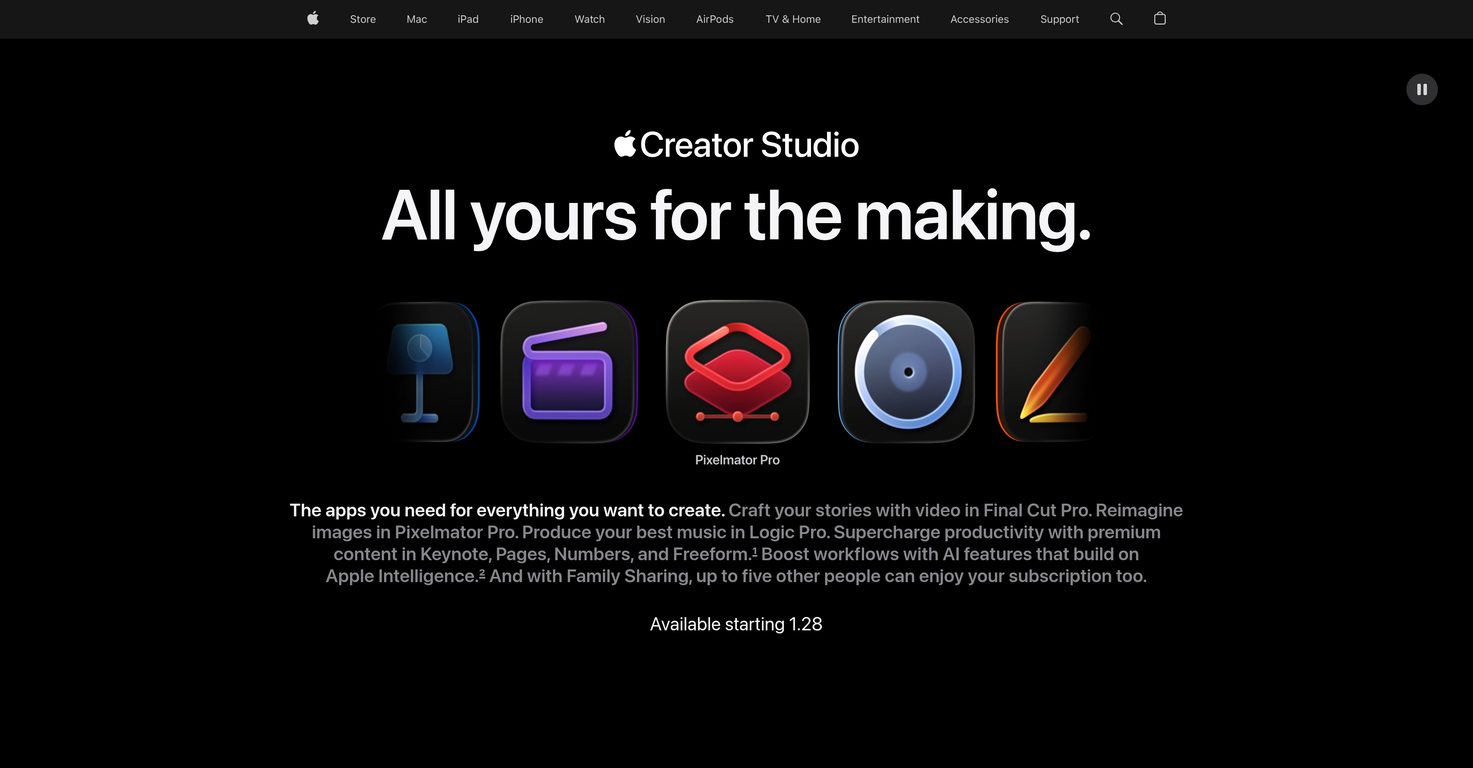
Task: Click the orange pencil app icon
Action: pos(1045,371)
